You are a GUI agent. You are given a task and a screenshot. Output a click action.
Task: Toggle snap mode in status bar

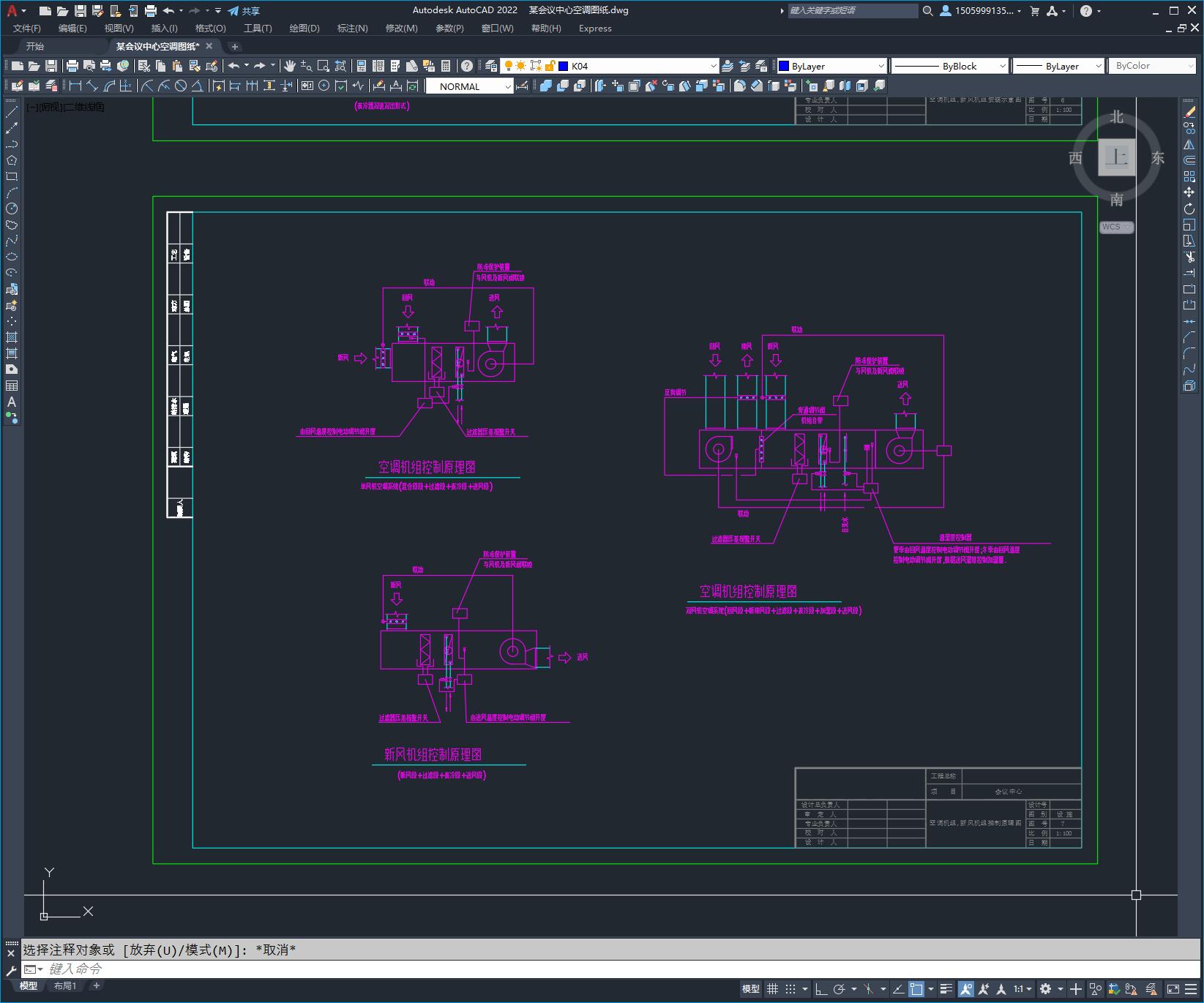790,989
